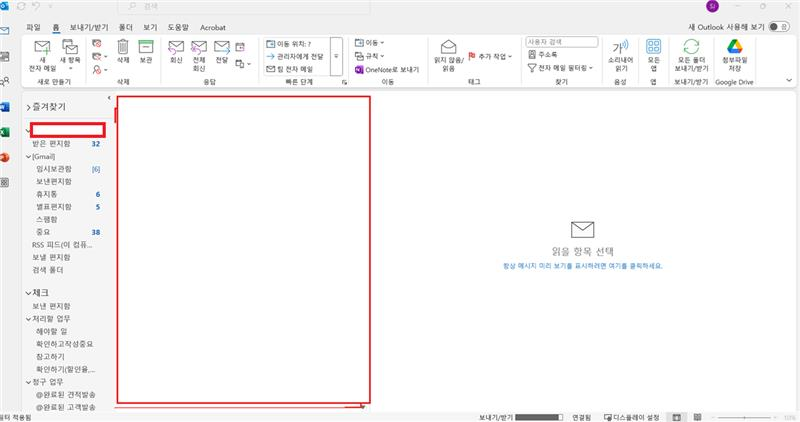Switch to Mail in left navigation bar
This screenshot has height=422, width=800.
pos(5,31)
